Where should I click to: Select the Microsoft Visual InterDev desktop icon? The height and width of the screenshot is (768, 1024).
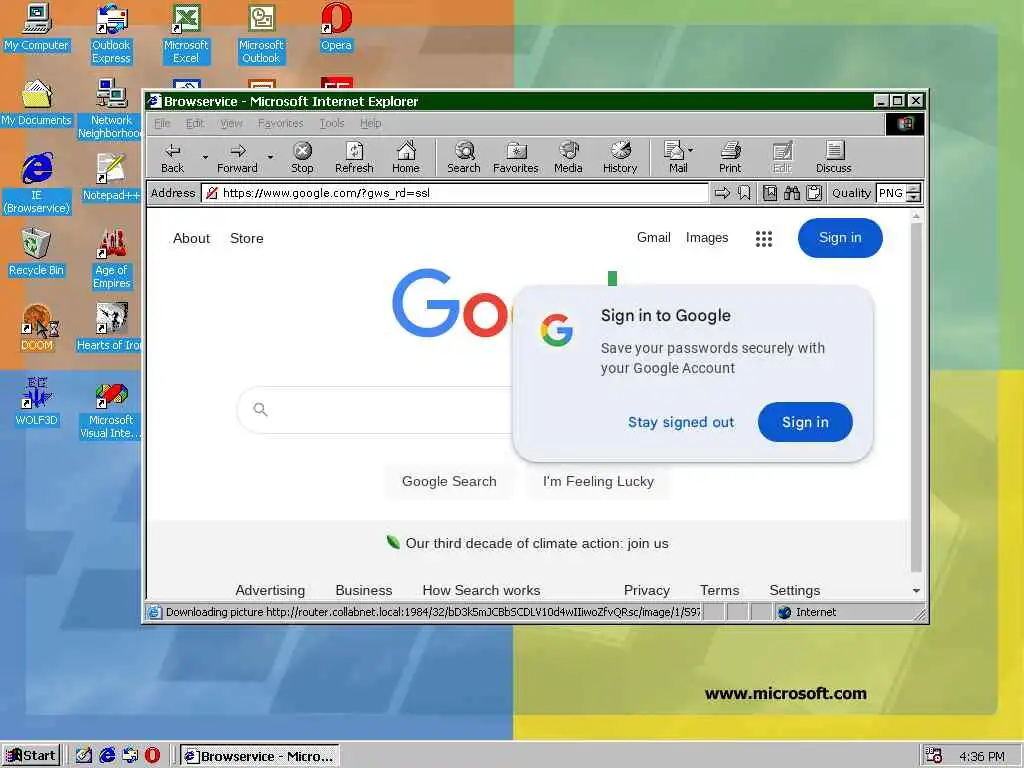pos(110,409)
